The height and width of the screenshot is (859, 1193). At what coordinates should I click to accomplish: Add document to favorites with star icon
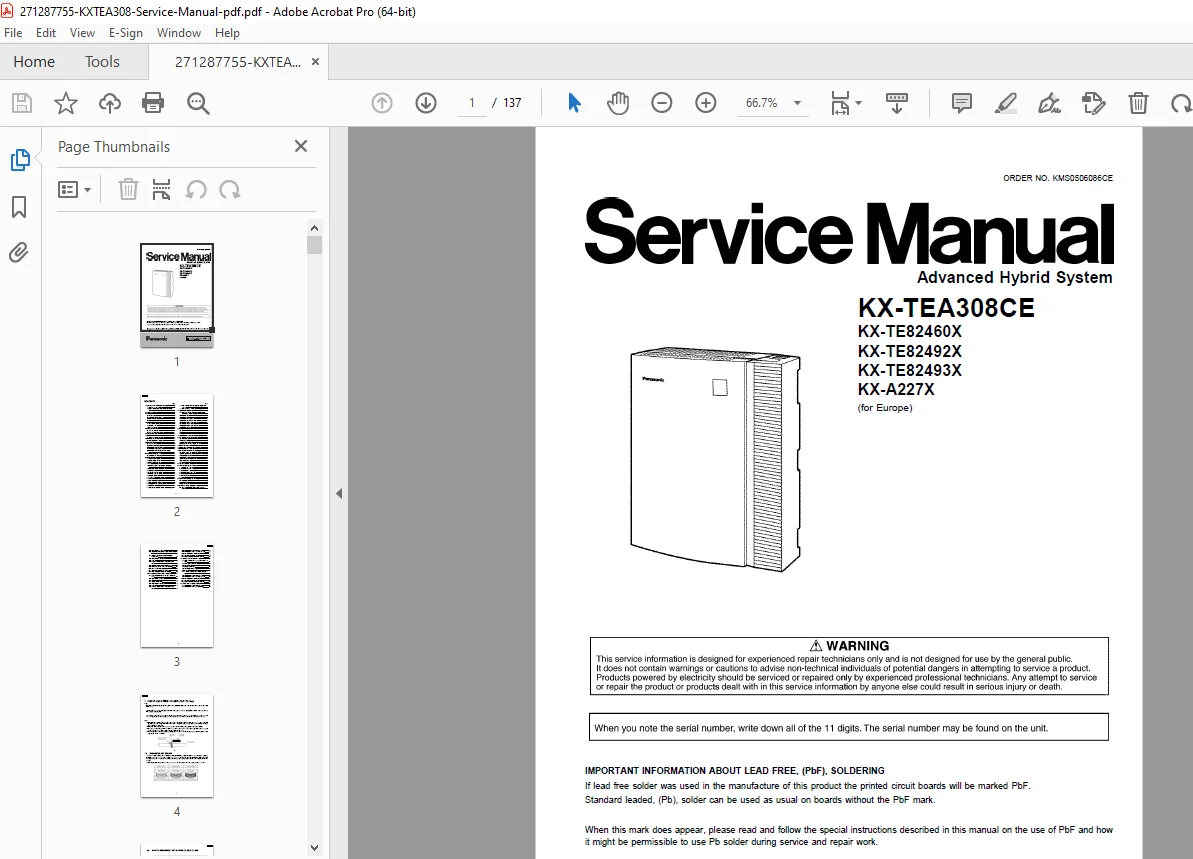pyautogui.click(x=65, y=103)
